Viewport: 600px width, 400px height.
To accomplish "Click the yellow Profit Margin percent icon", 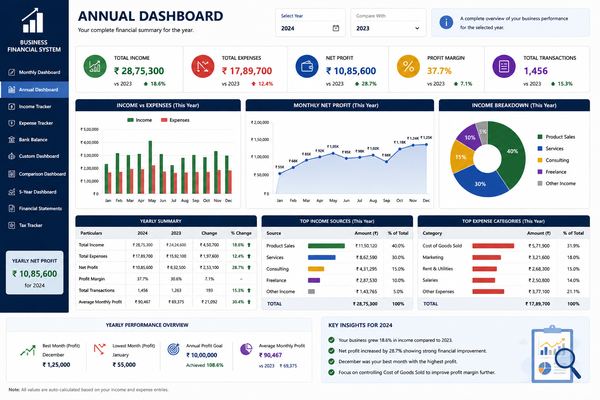I will (x=408, y=66).
